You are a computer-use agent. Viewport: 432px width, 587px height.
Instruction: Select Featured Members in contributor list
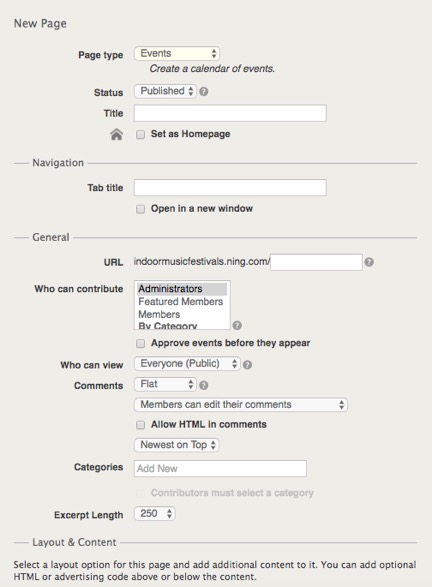(x=182, y=302)
